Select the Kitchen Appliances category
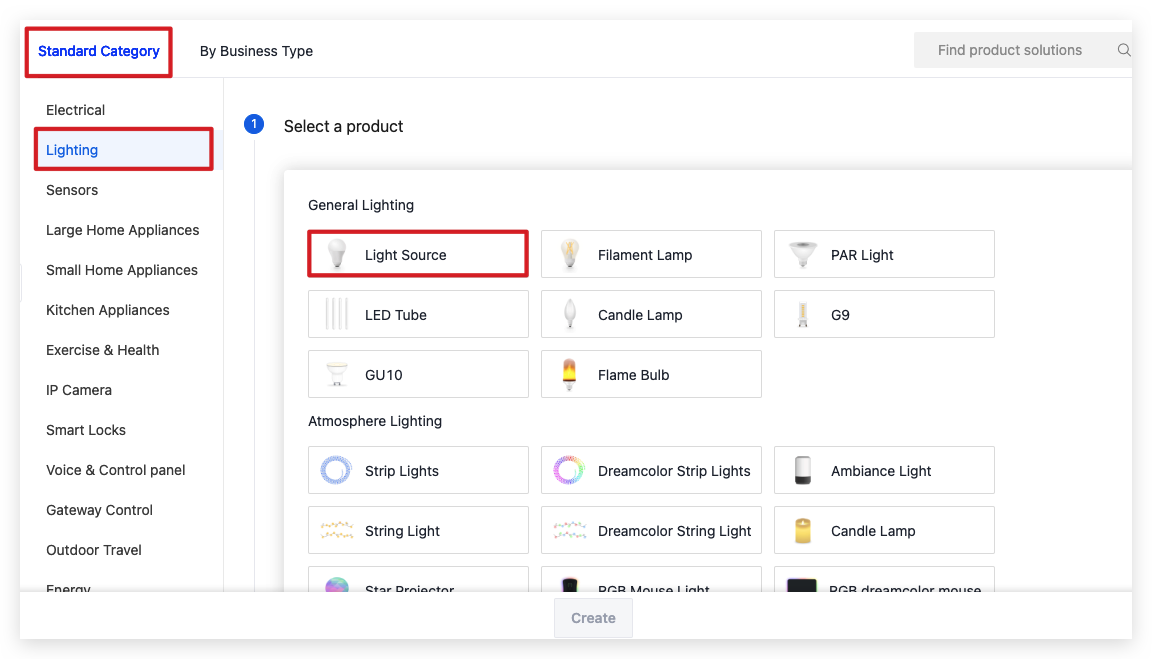 pyautogui.click(x=107, y=310)
